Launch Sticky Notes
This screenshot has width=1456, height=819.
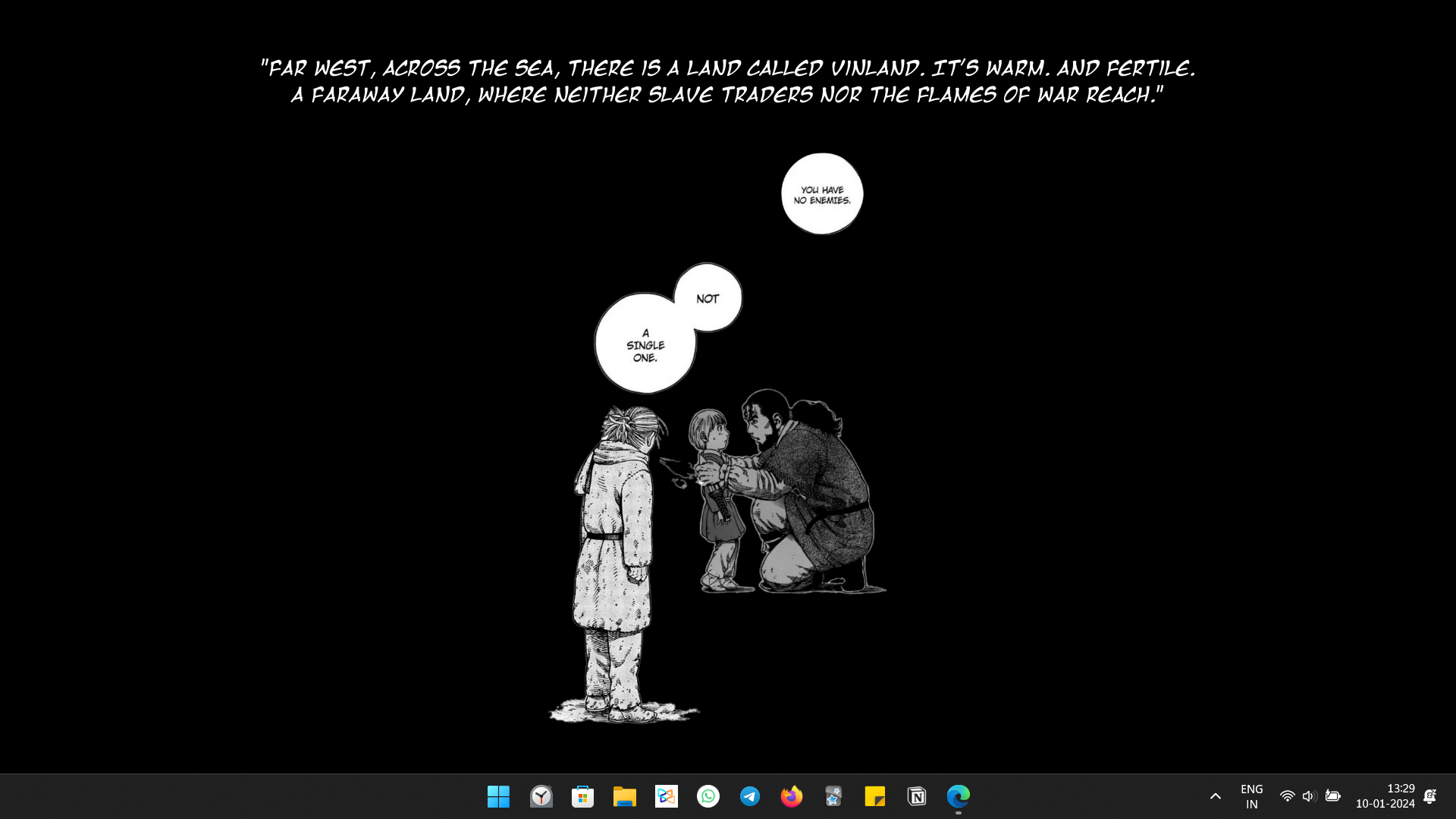coord(874,797)
